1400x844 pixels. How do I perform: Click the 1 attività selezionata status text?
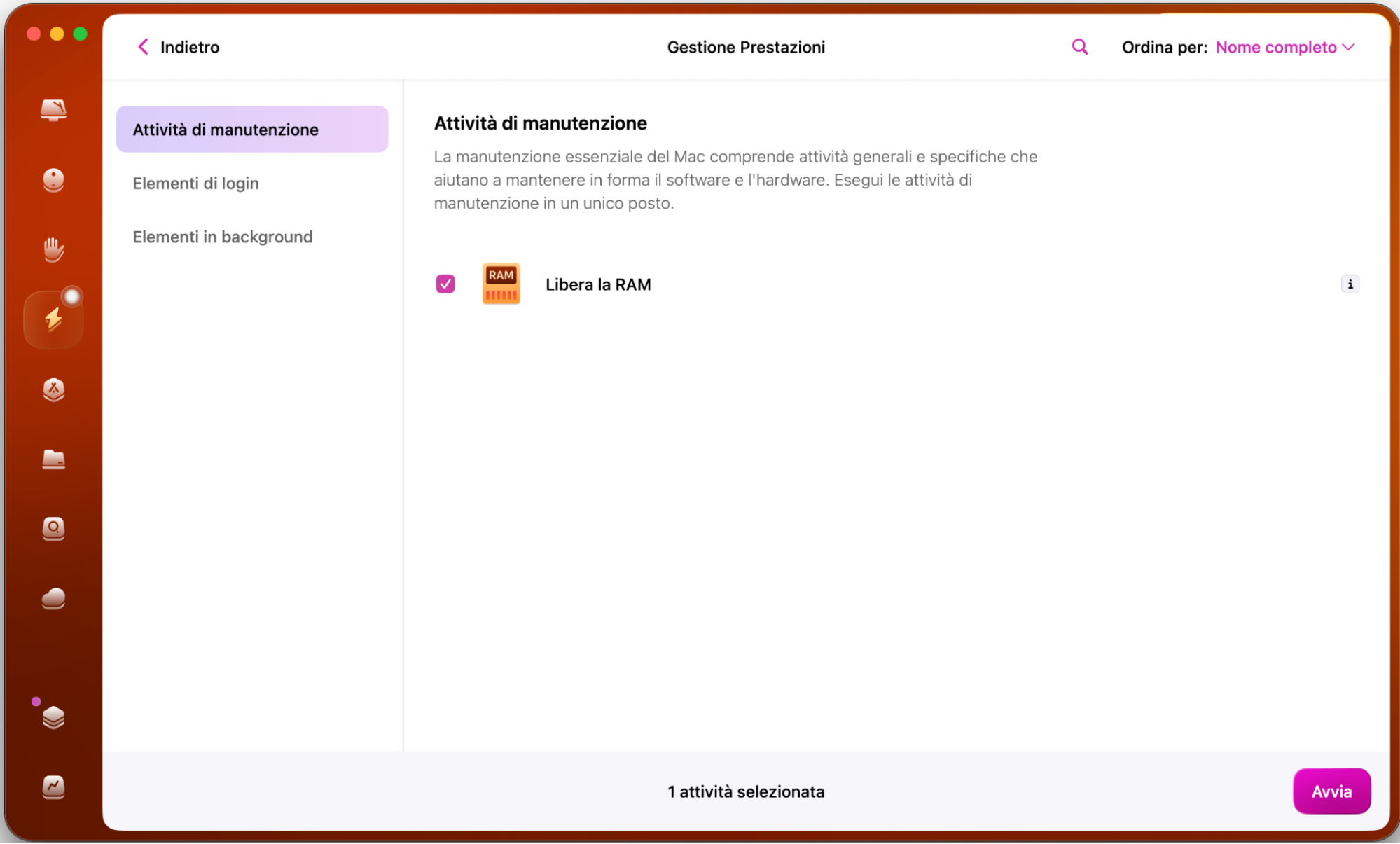[746, 791]
